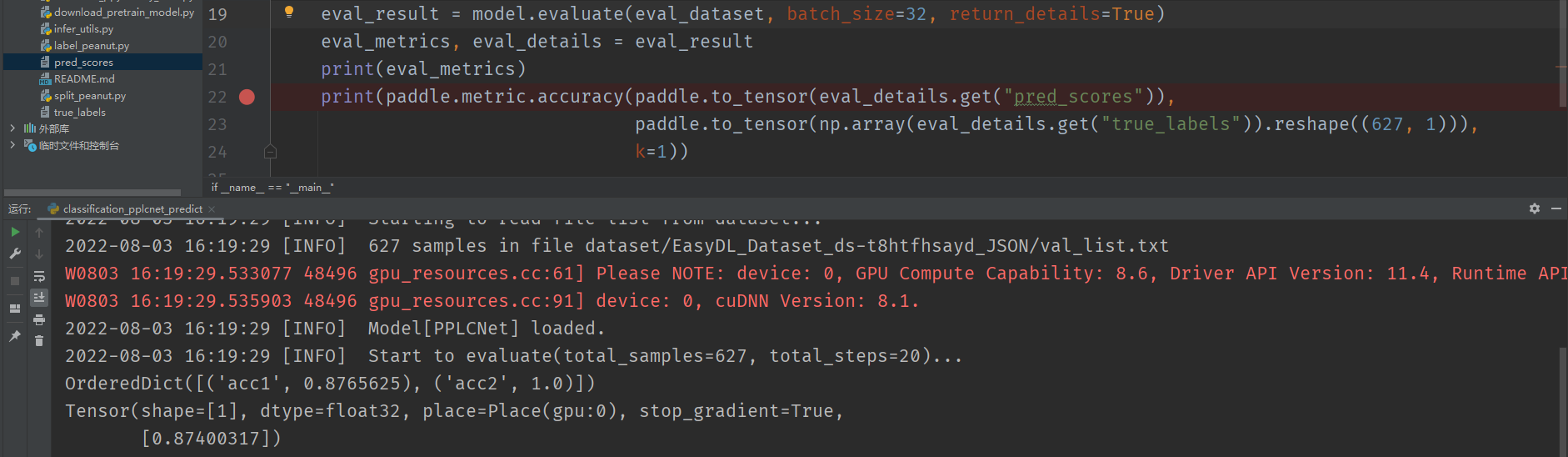Click line number 19 in the gutter
This screenshot has height=457, width=1568.
(x=217, y=14)
